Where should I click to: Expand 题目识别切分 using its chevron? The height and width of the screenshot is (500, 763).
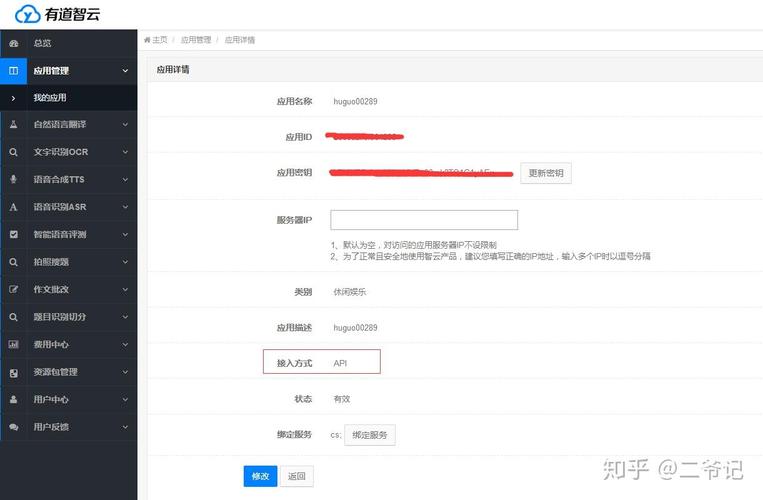125,317
